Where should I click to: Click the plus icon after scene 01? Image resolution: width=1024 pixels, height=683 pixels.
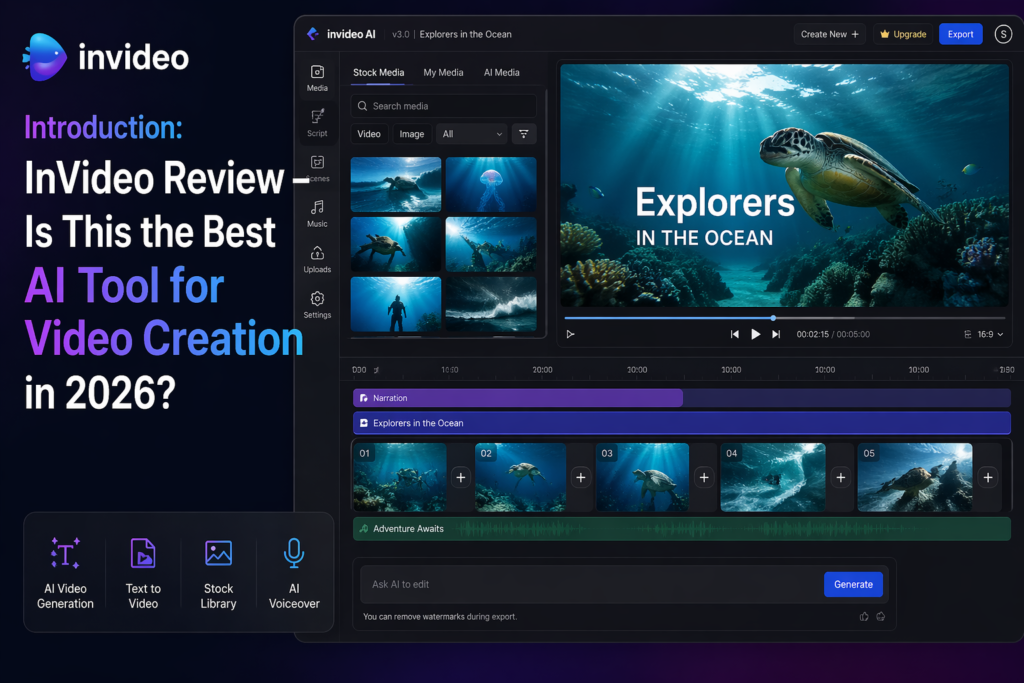pos(460,477)
